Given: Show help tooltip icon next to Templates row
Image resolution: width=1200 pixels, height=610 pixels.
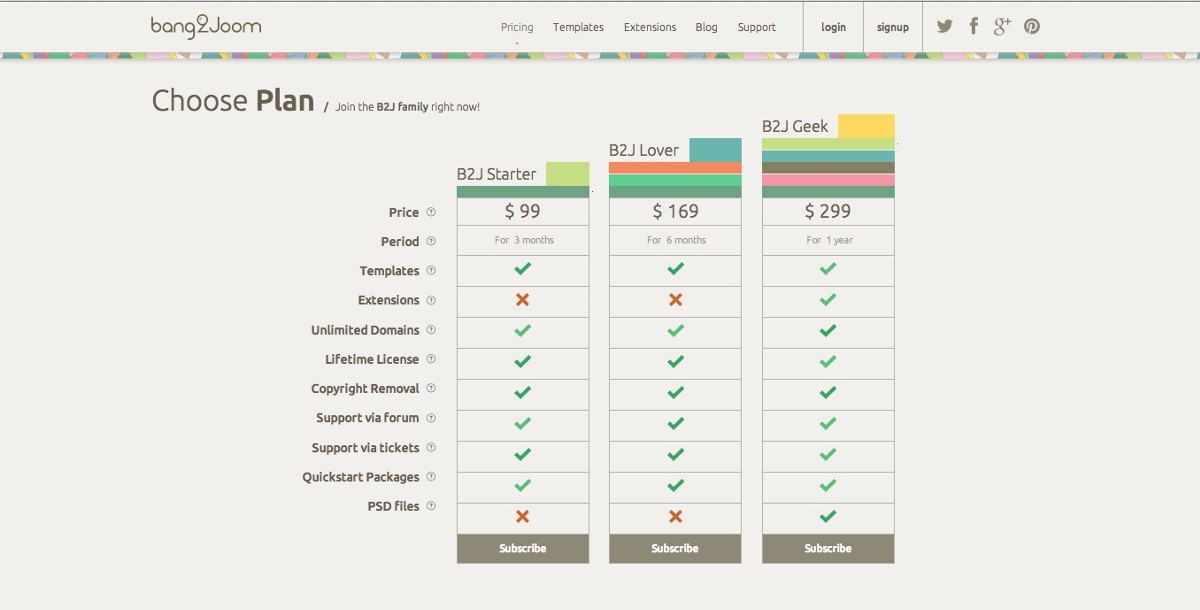Looking at the screenshot, I should (431, 271).
